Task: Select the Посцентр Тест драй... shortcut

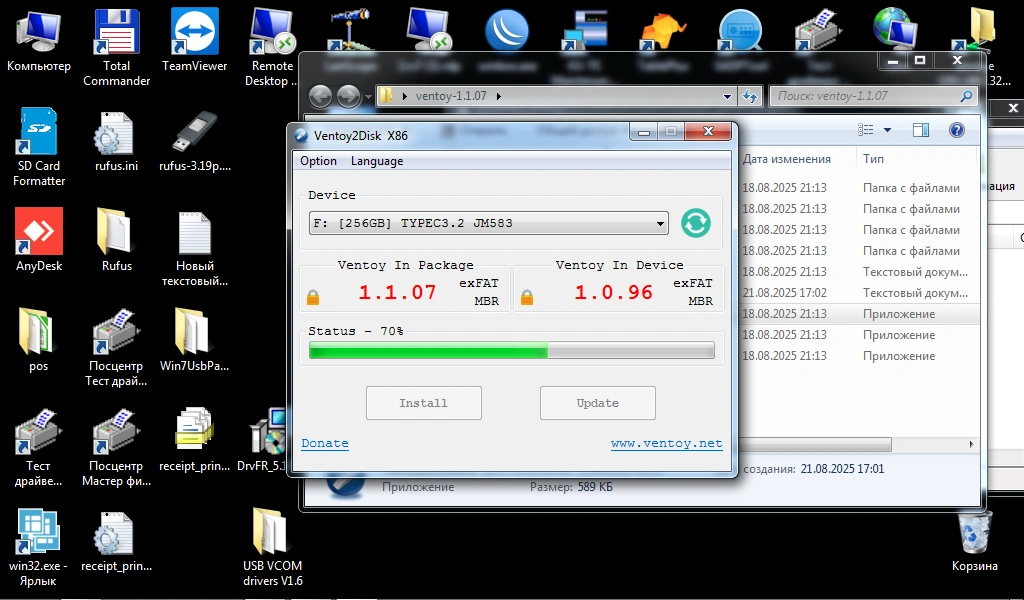Action: click(x=116, y=348)
